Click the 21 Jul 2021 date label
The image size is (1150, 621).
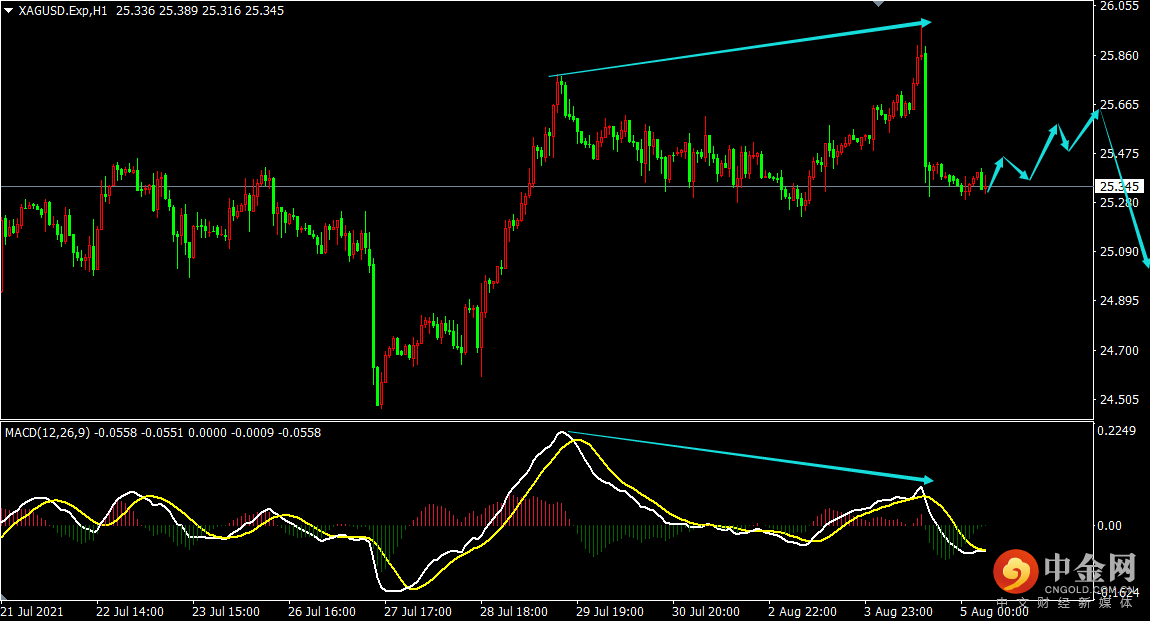[x=32, y=611]
